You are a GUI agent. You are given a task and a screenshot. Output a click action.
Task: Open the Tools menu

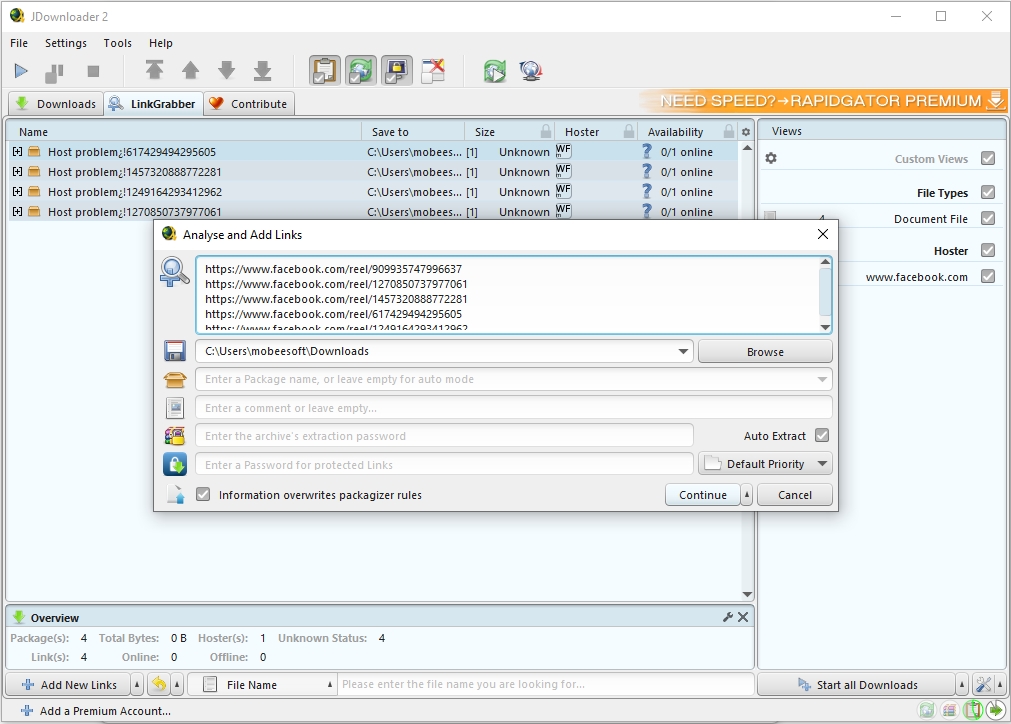(x=117, y=43)
